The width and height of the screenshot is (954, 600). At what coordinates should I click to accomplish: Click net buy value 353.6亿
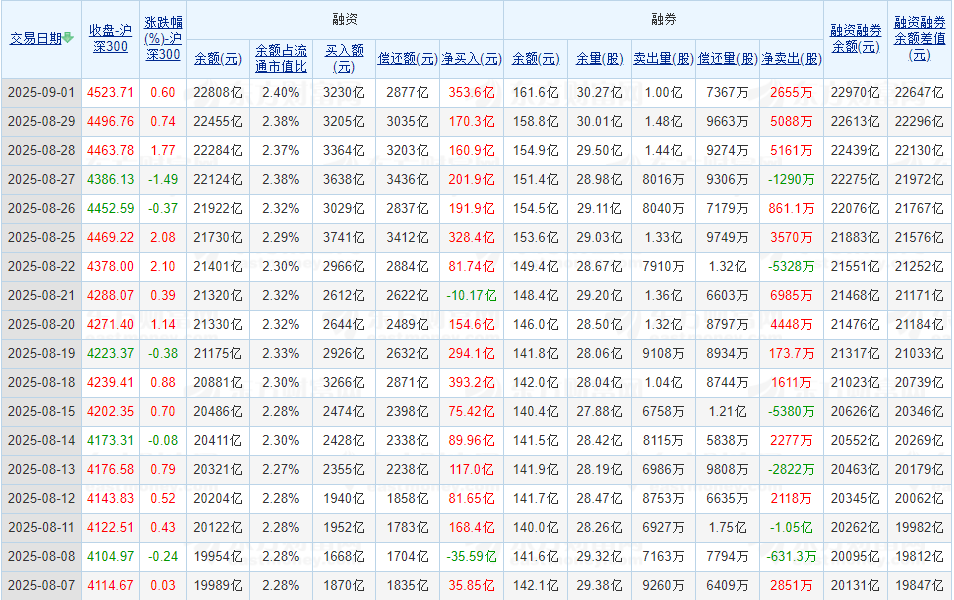[472, 92]
